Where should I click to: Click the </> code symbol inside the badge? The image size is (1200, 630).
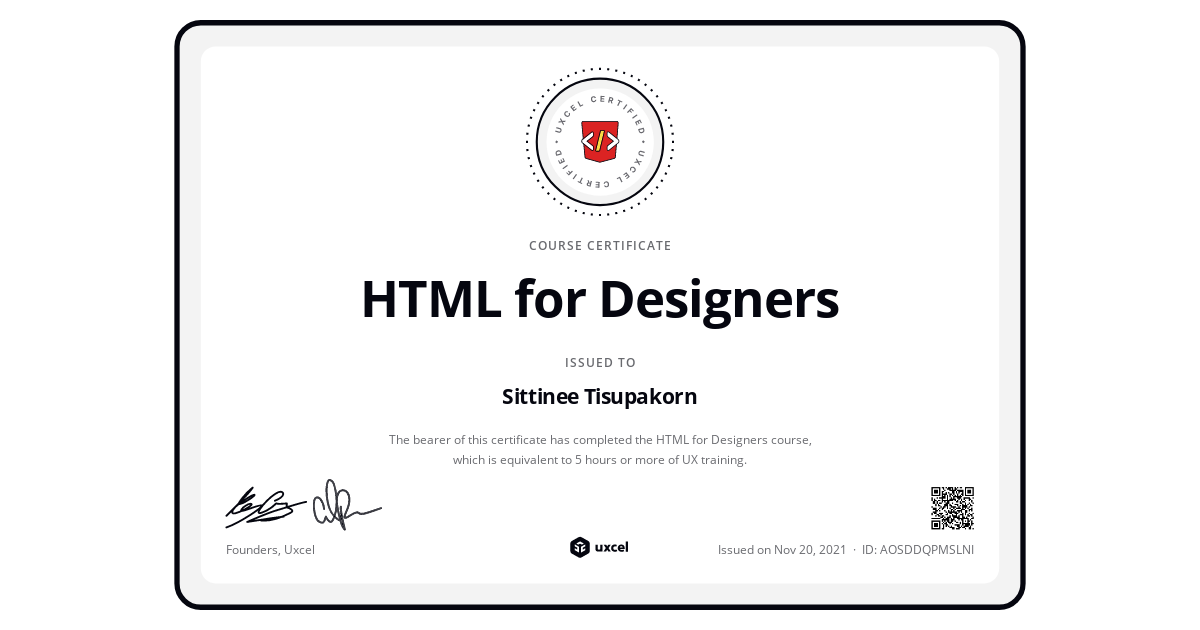(600, 140)
